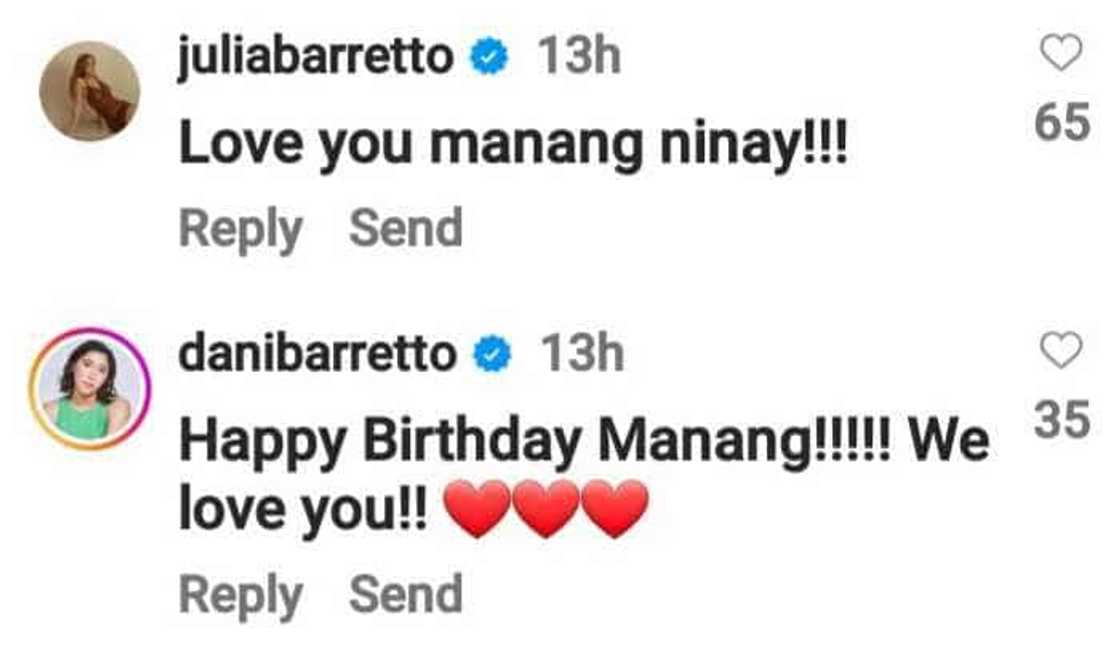Reply to juliabarretto's comment
1120x658 pixels.
[x=241, y=230]
